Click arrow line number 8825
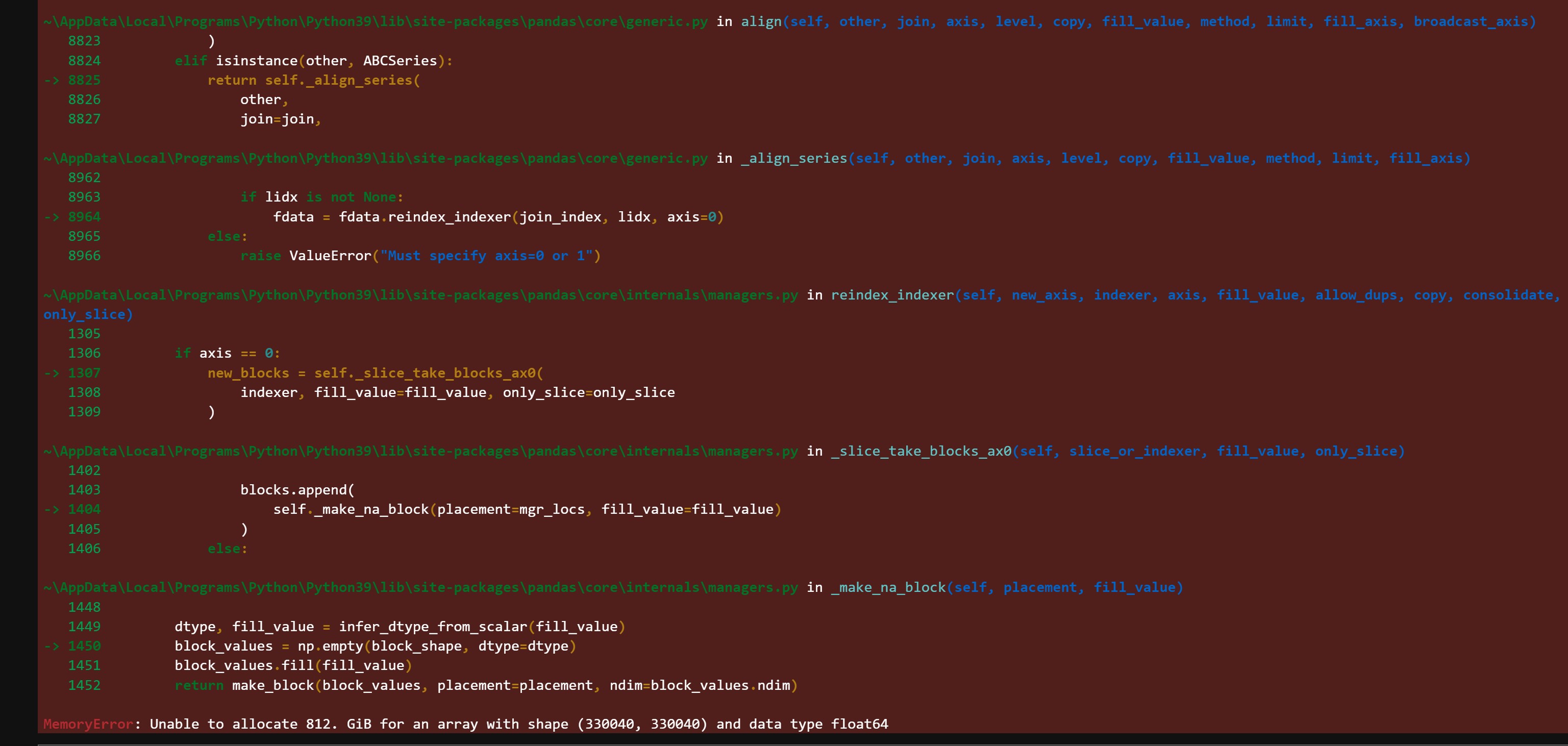1568x746 pixels. point(84,80)
